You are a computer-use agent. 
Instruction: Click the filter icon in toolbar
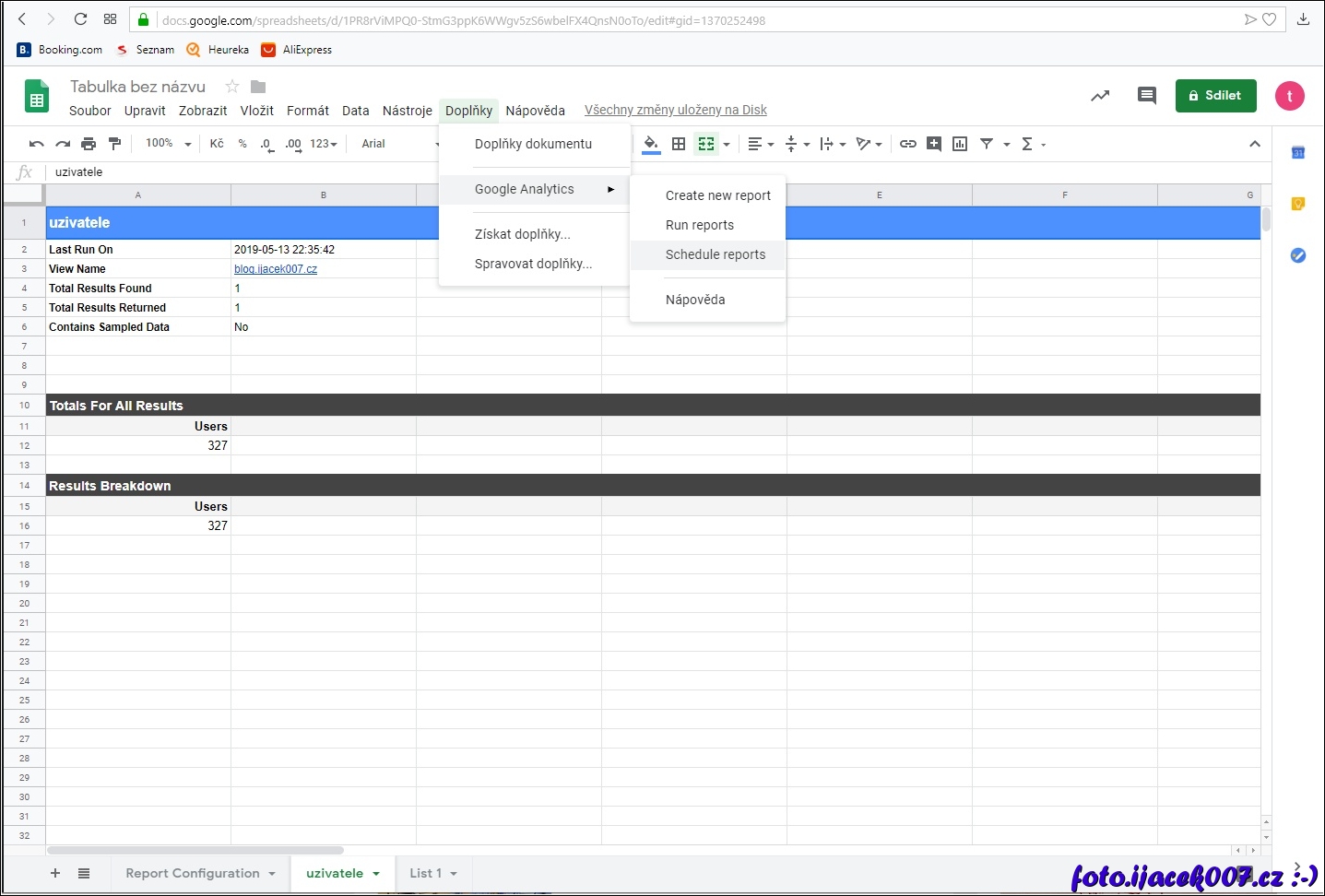987,144
